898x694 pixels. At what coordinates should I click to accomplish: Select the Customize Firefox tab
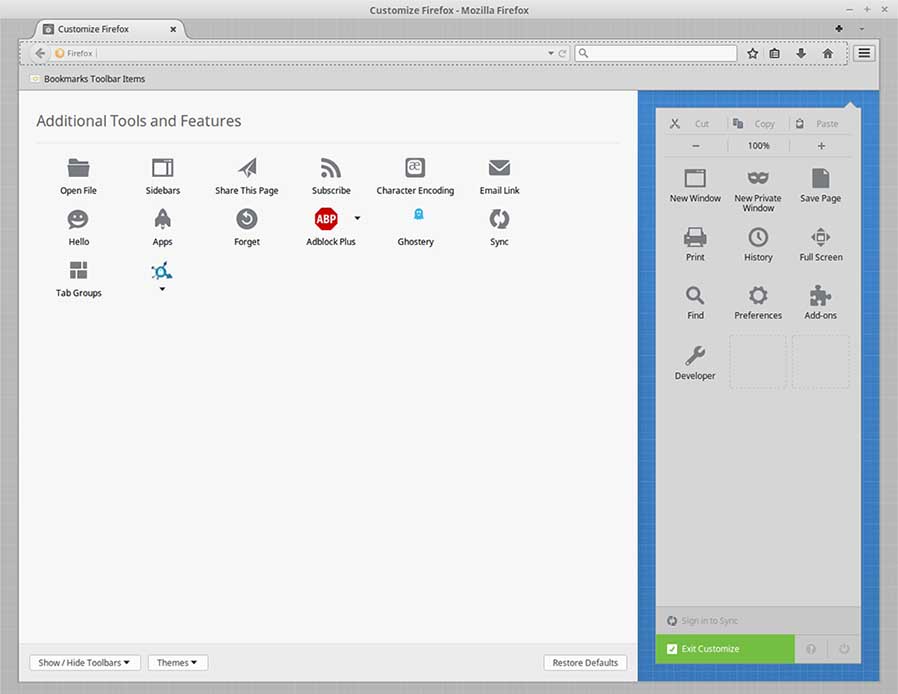[110, 29]
